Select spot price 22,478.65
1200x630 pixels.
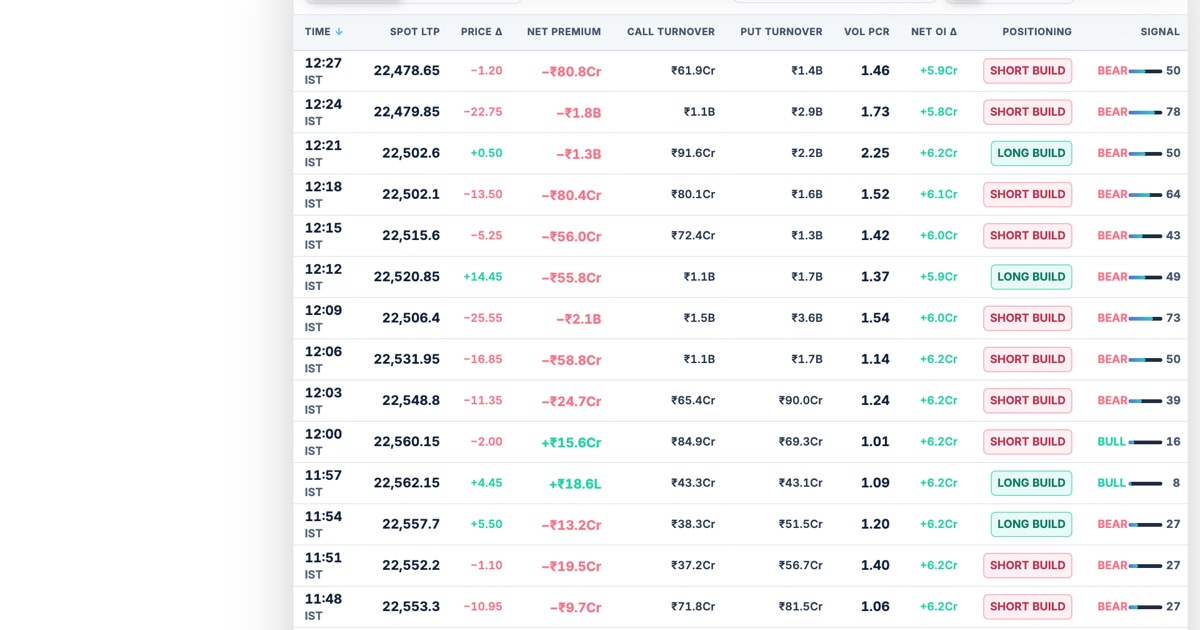407,71
